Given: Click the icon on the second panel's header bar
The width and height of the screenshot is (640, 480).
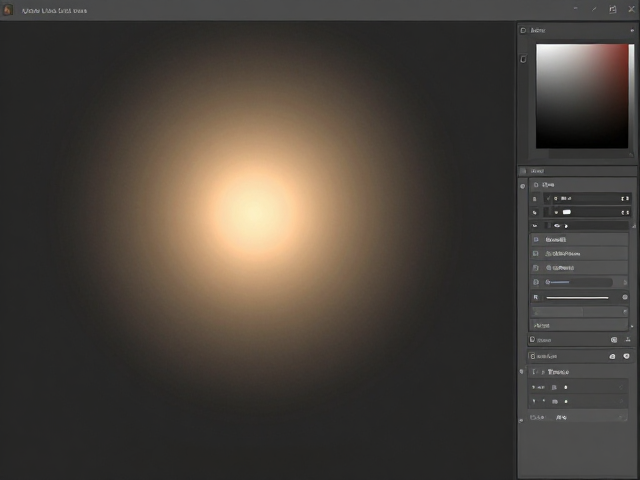Looking at the screenshot, I should pos(524,171).
